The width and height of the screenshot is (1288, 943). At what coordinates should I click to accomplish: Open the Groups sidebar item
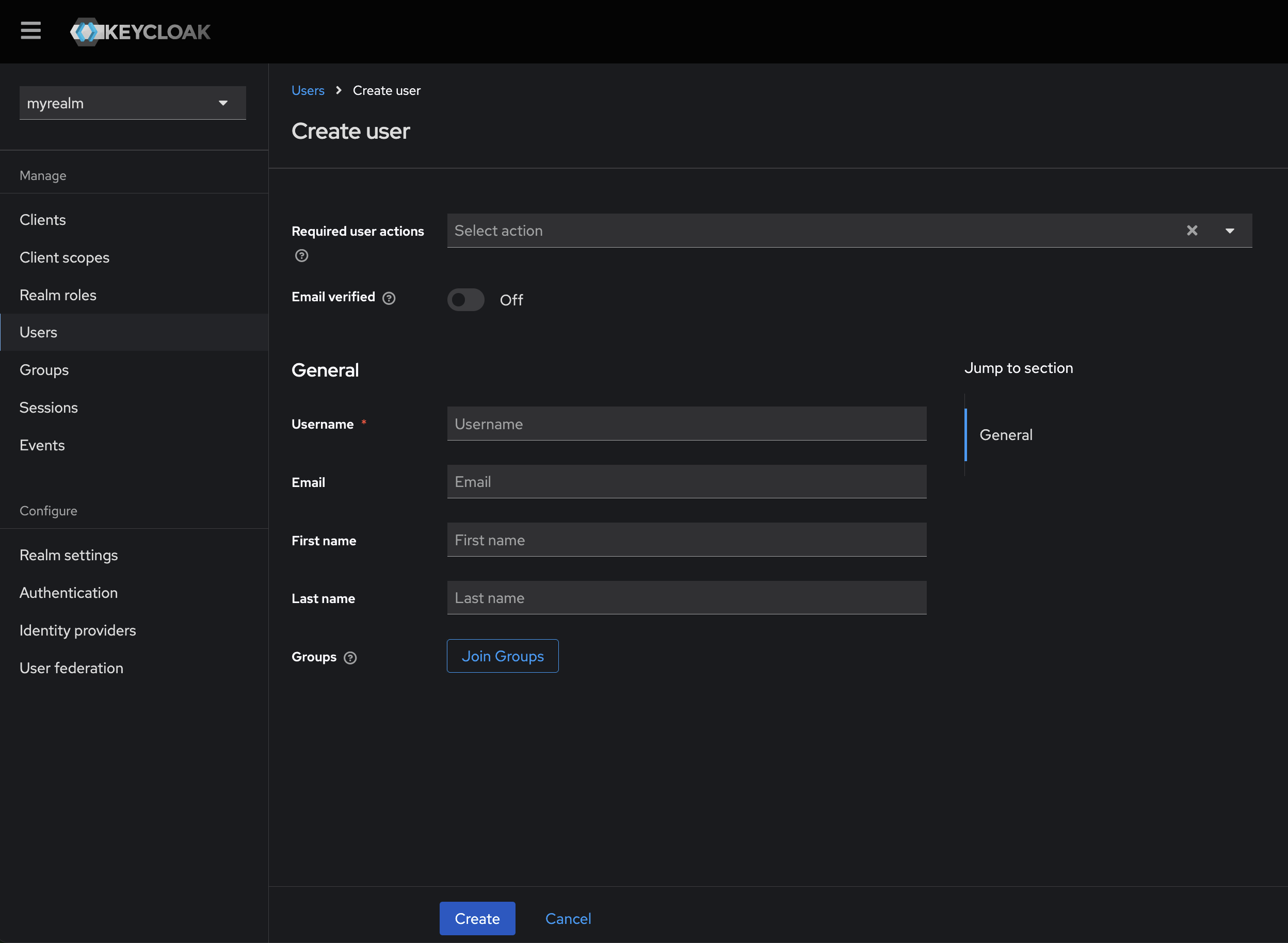coord(134,370)
